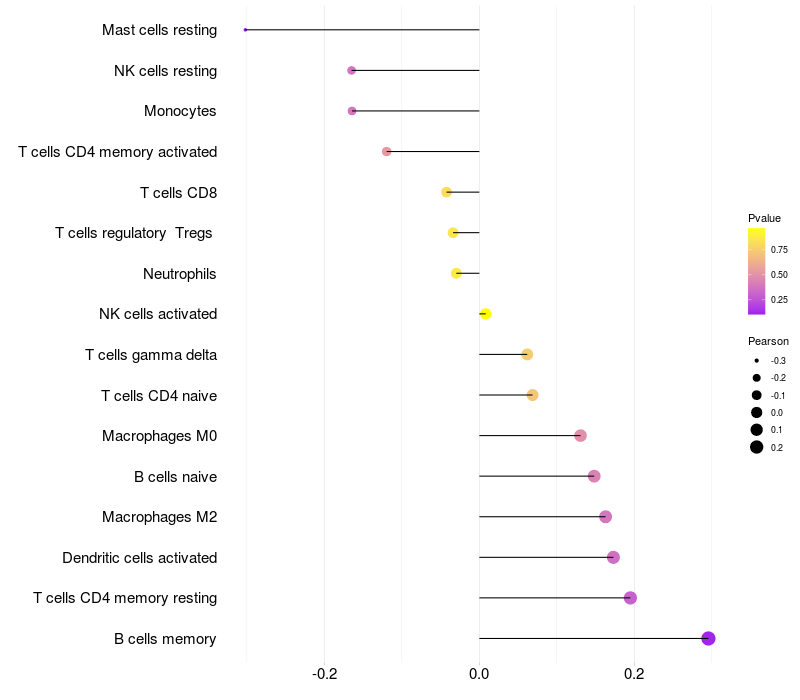Click the Macrophages M0 data point
The height and width of the screenshot is (700, 800).
(580, 435)
